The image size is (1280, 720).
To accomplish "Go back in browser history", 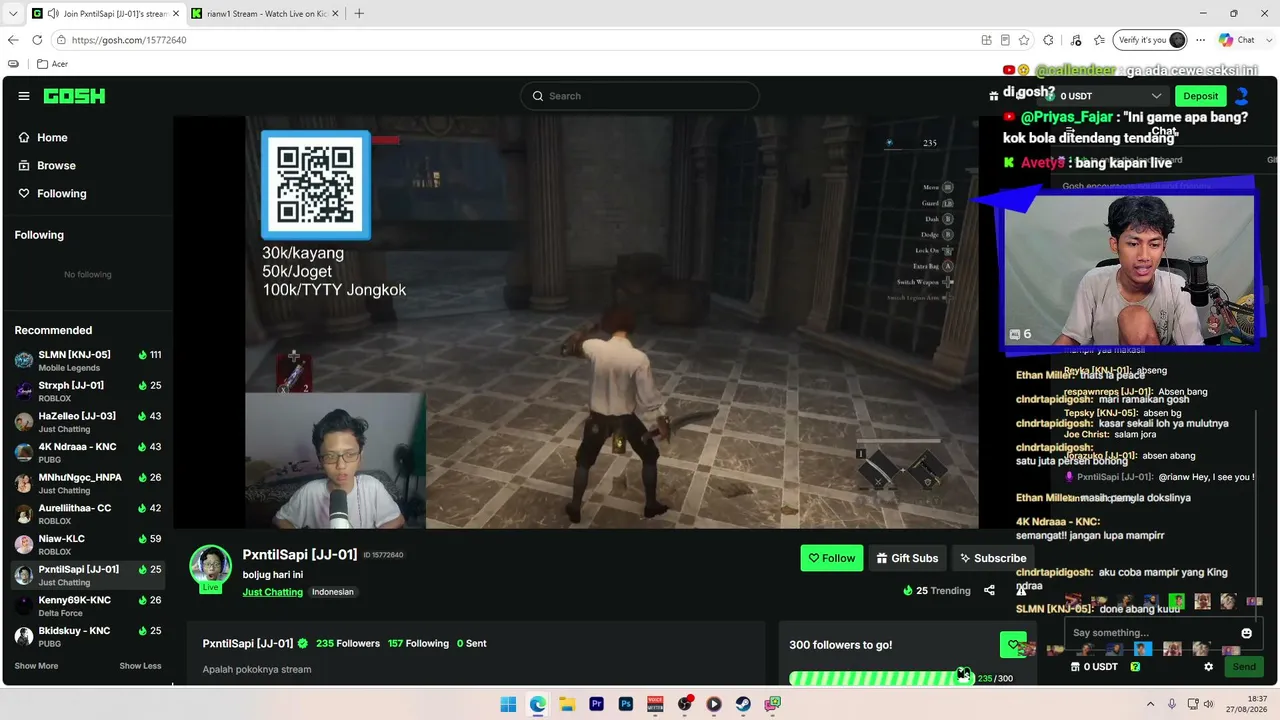I will [13, 40].
